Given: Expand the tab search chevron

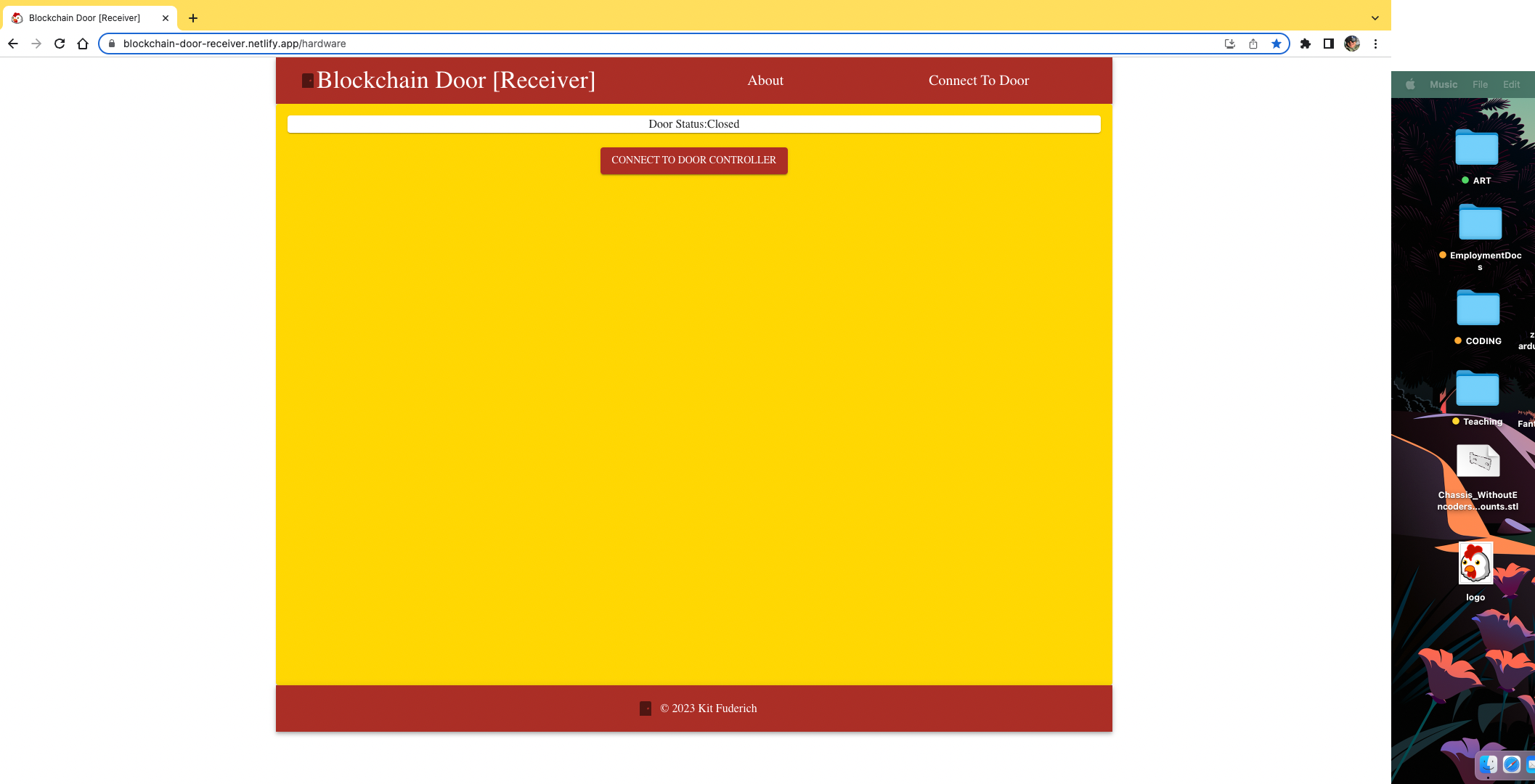Looking at the screenshot, I should (x=1375, y=18).
